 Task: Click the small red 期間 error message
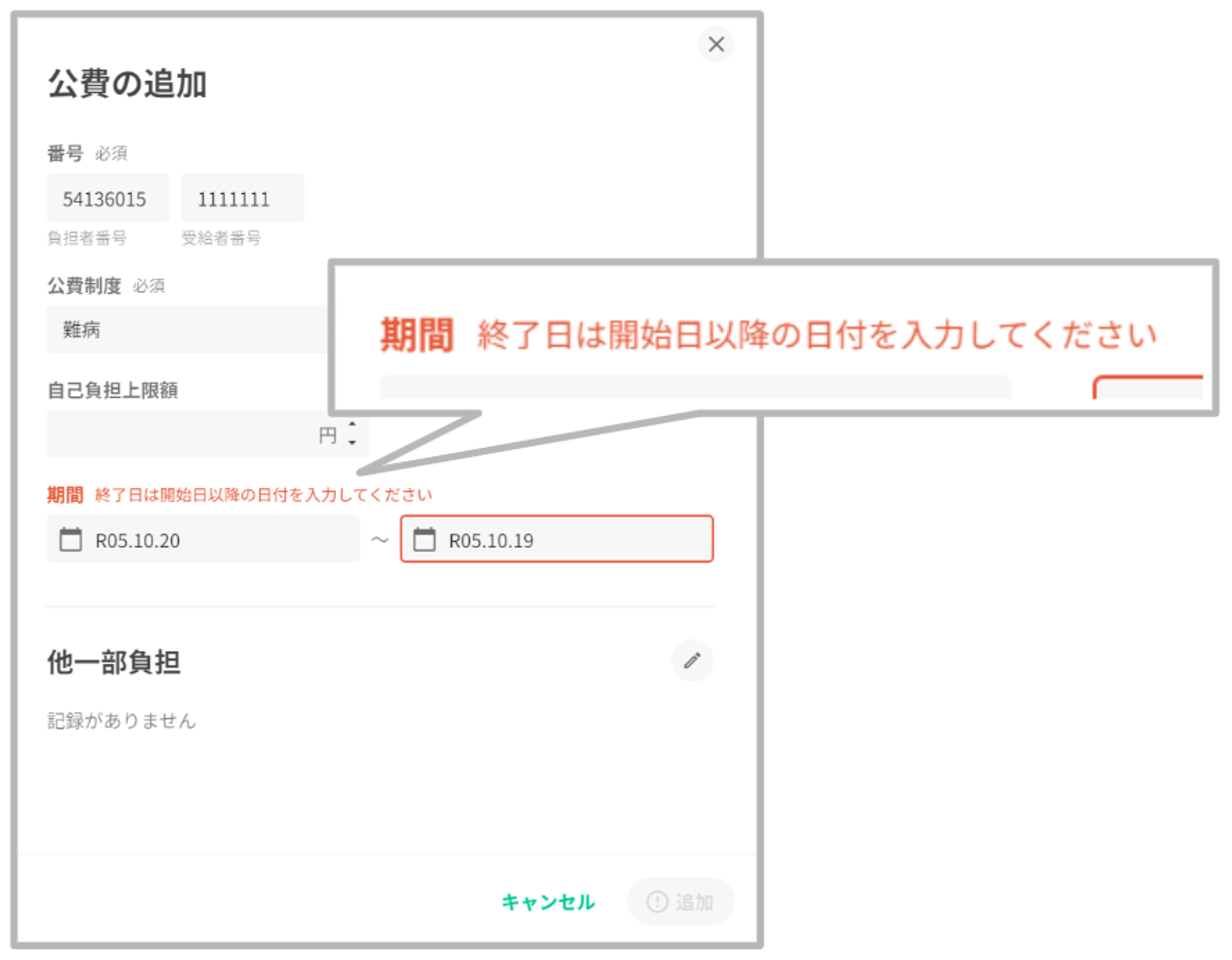point(263,495)
